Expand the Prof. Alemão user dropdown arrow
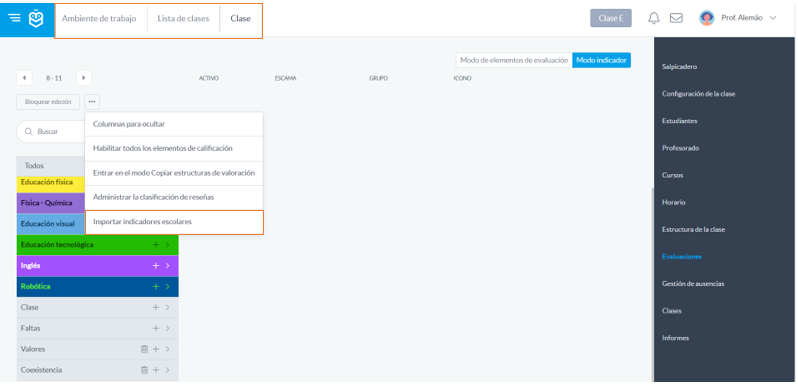The height and width of the screenshot is (385, 798). coord(773,18)
